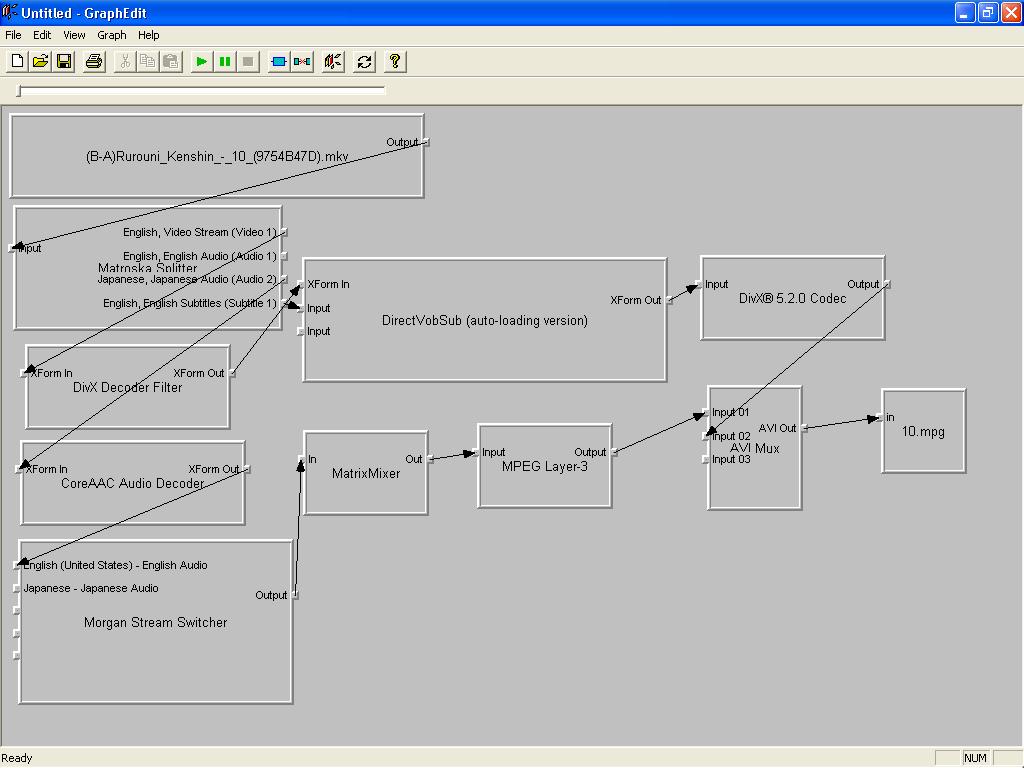Image resolution: width=1024 pixels, height=768 pixels.
Task: Select the CoreAAC Audio Decoder filter
Action: [x=133, y=483]
